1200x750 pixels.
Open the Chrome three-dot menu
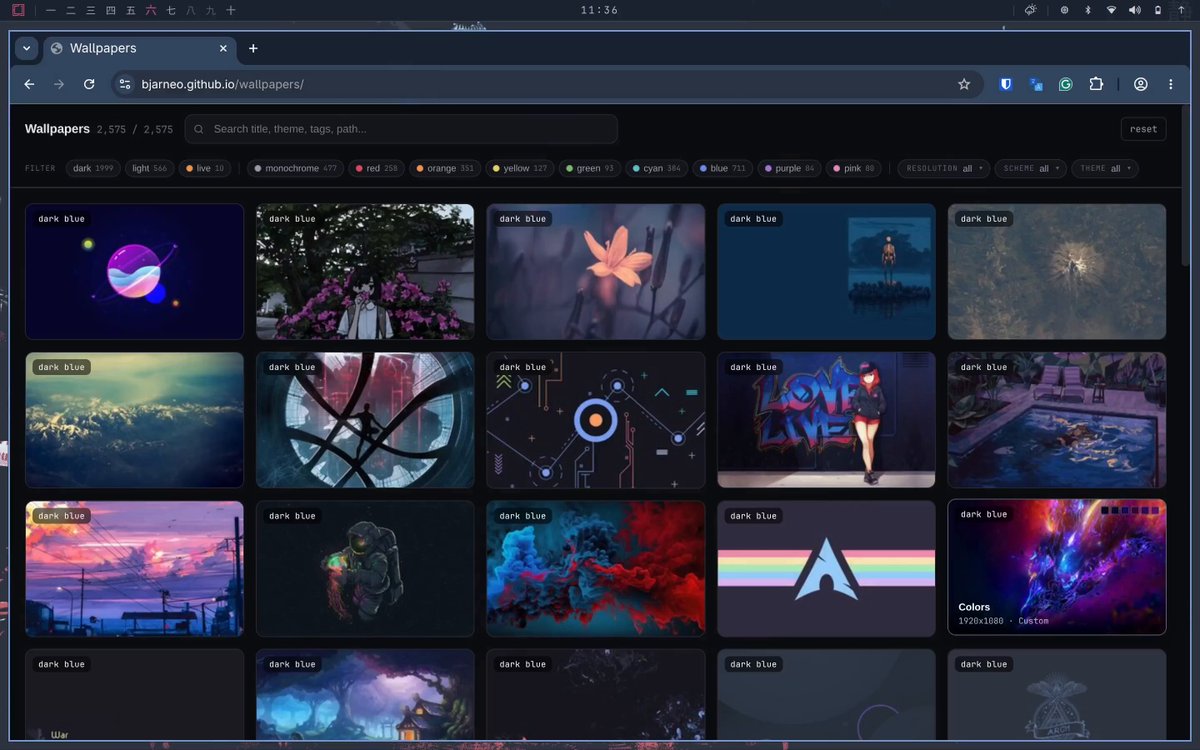click(1170, 85)
